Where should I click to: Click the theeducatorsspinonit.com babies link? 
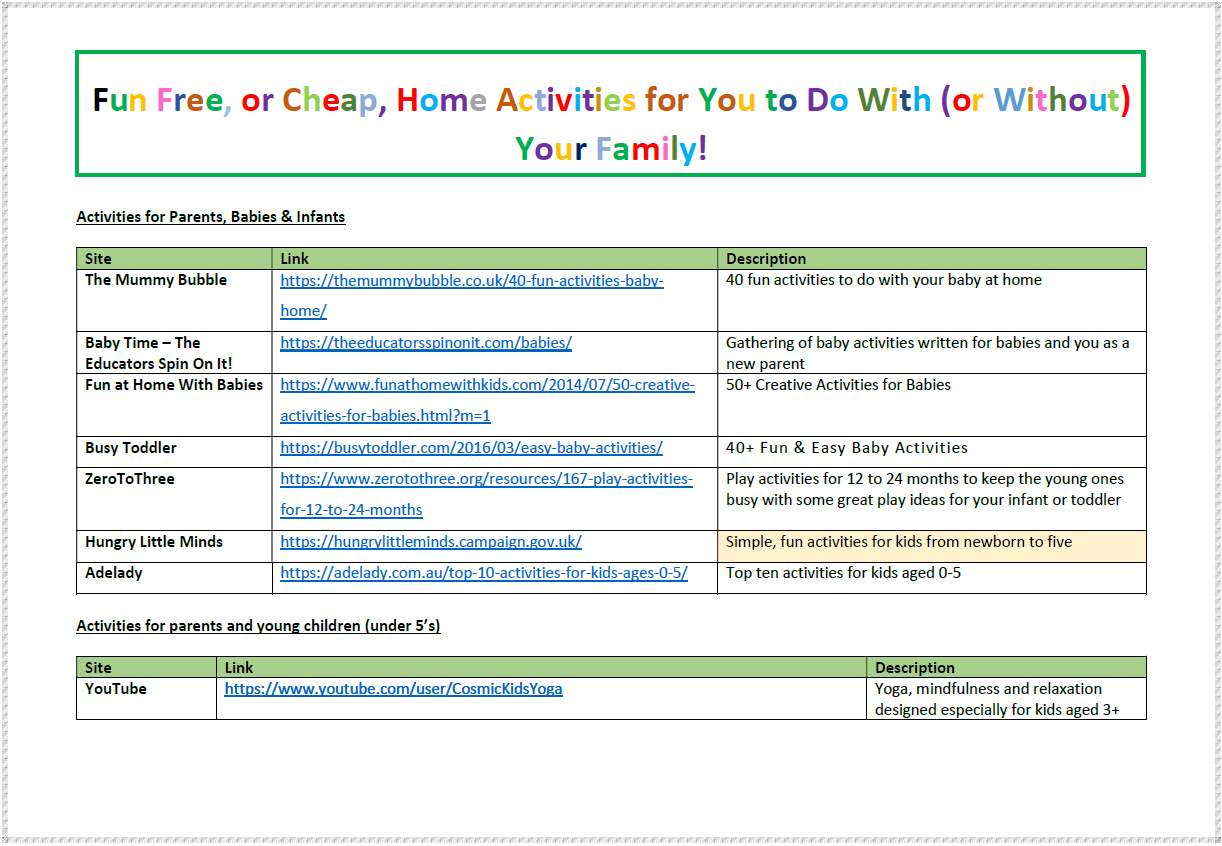point(426,343)
